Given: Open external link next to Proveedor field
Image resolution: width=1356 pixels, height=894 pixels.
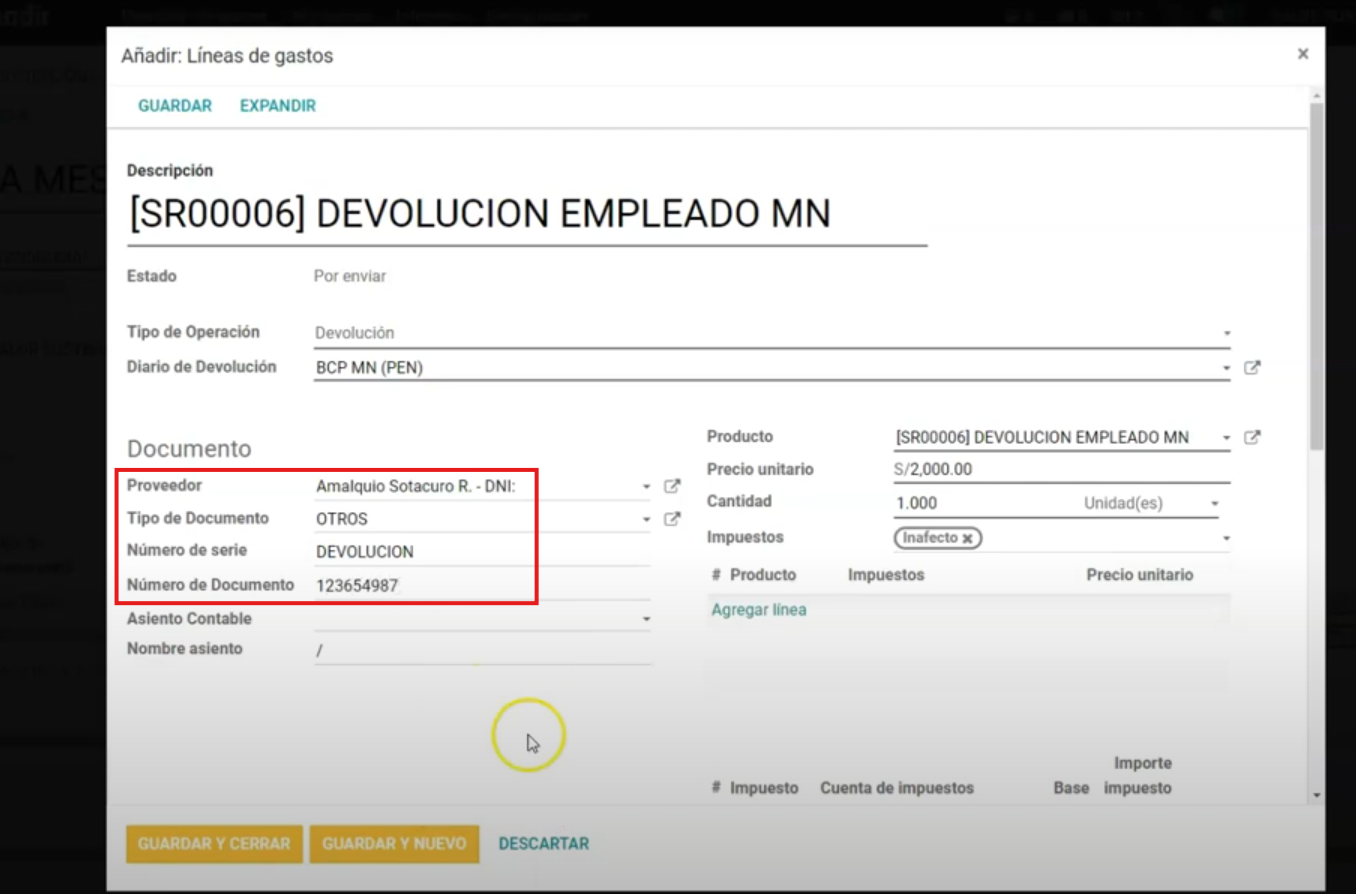Looking at the screenshot, I should pyautogui.click(x=672, y=487).
